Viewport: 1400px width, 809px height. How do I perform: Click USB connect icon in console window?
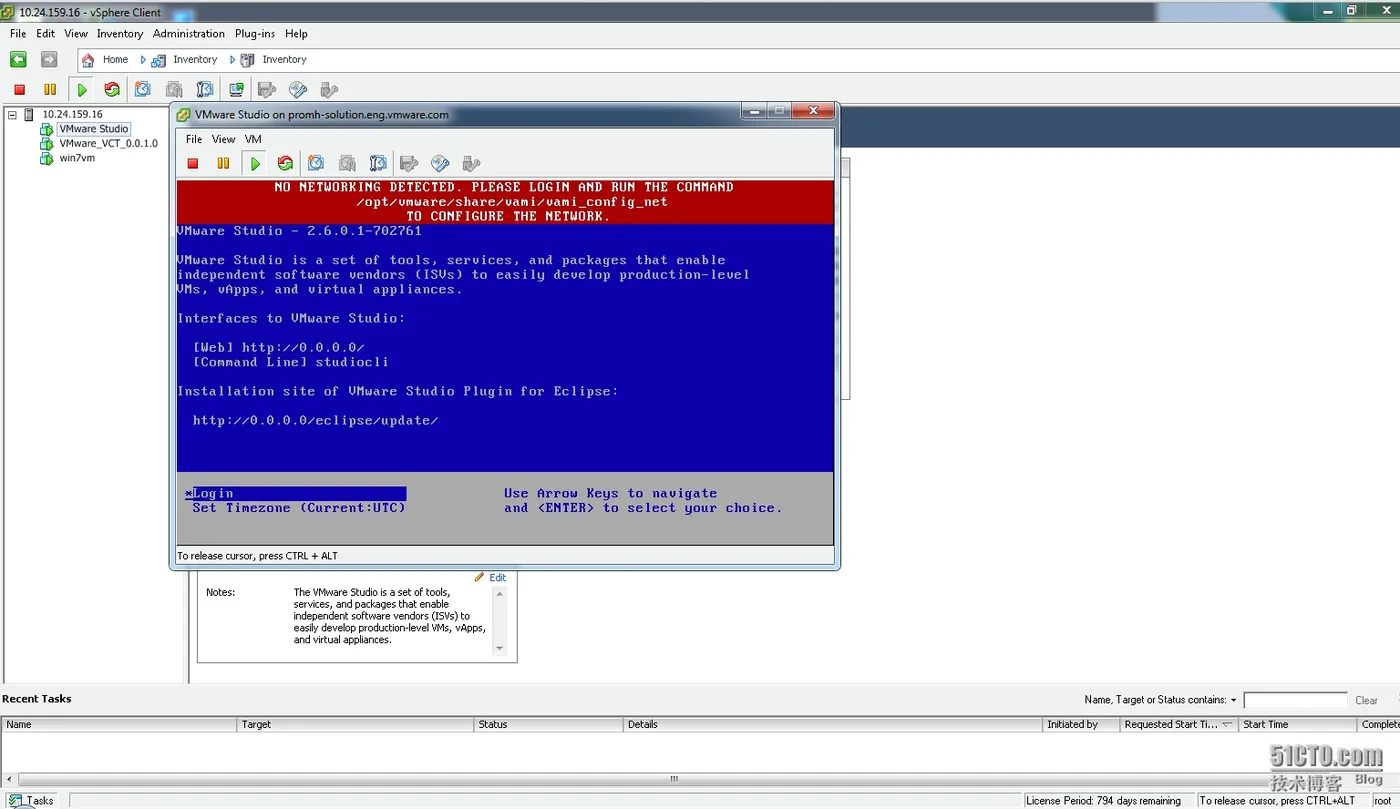click(471, 163)
